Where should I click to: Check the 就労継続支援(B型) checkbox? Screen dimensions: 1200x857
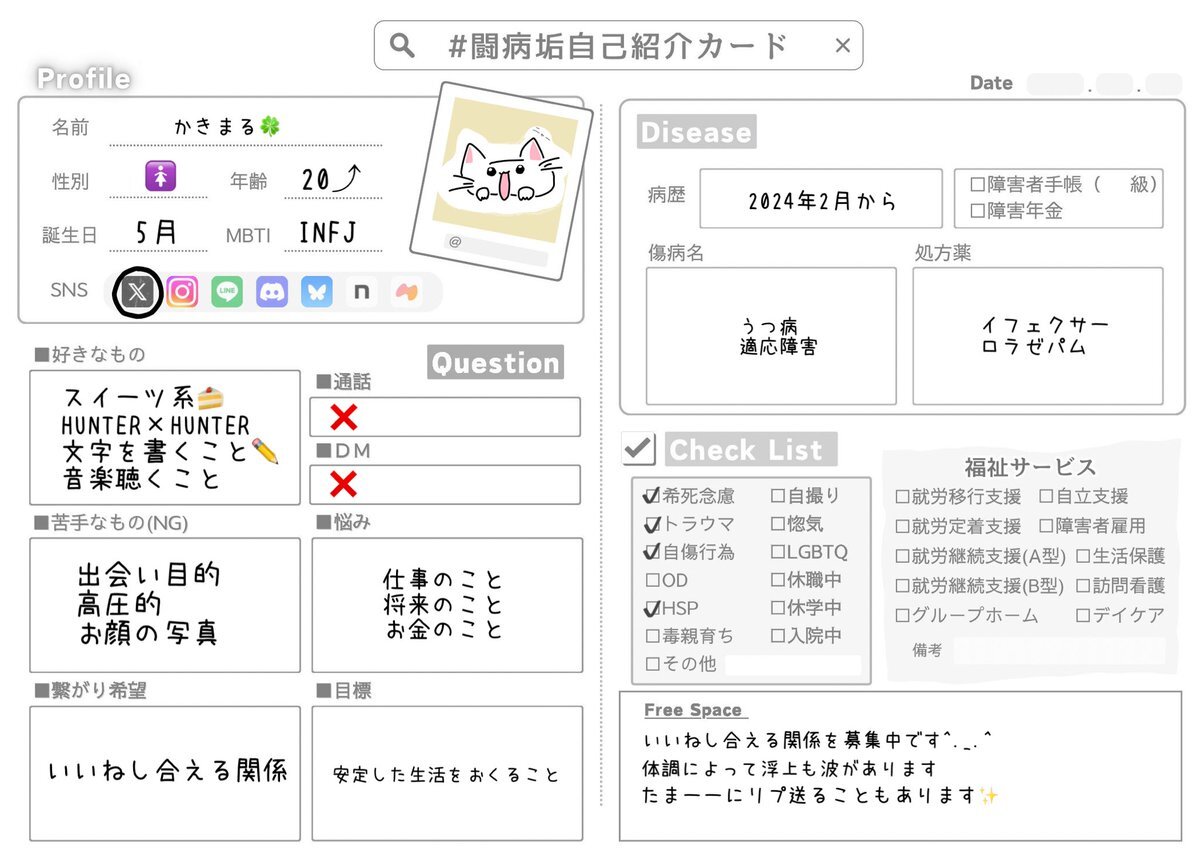(902, 586)
